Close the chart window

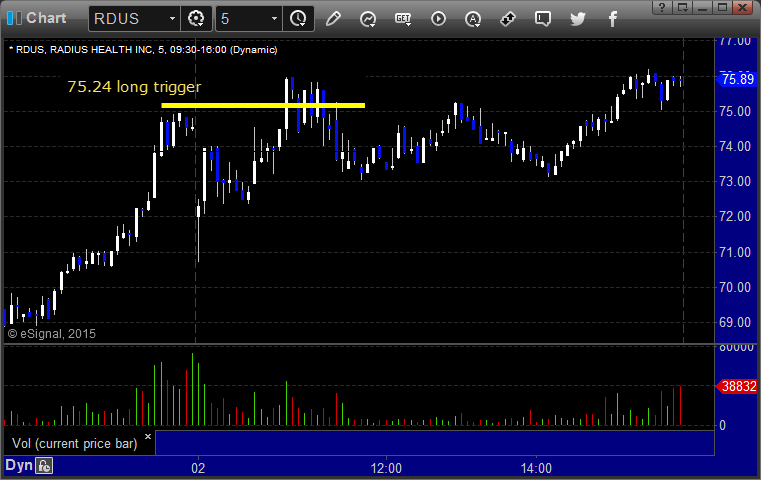tap(743, 7)
